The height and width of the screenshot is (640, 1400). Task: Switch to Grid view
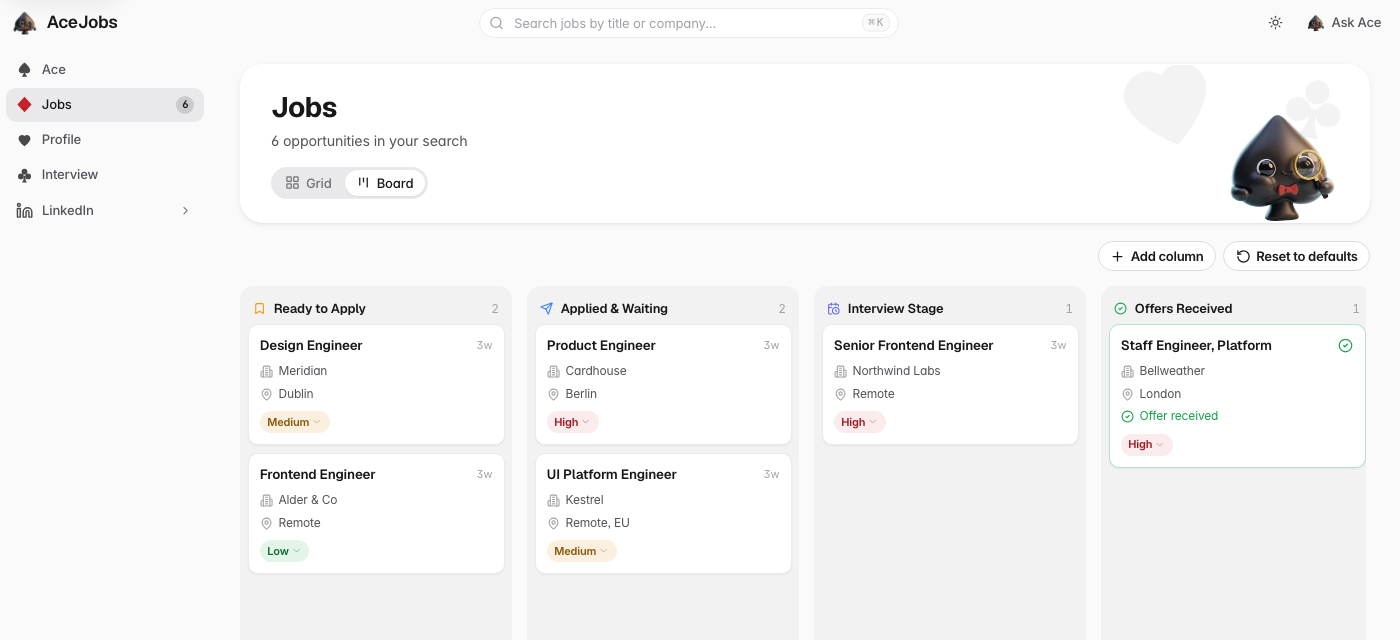[x=309, y=183]
